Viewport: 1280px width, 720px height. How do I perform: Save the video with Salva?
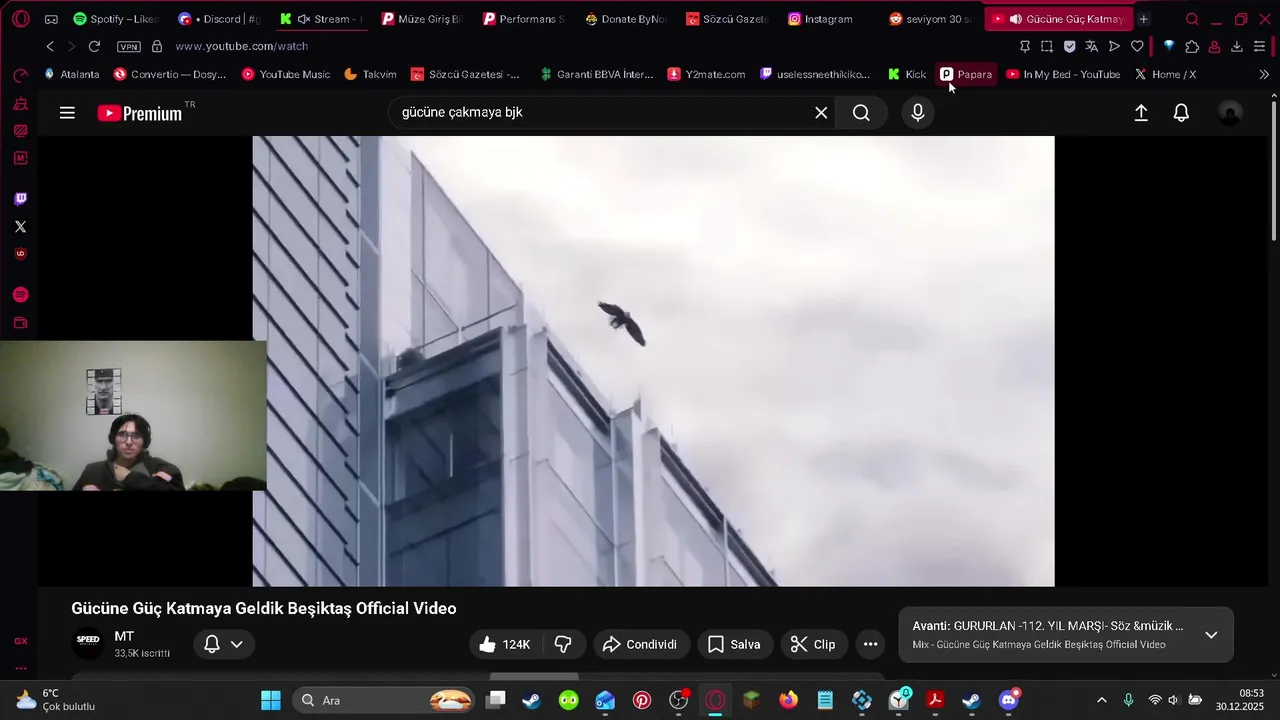734,645
